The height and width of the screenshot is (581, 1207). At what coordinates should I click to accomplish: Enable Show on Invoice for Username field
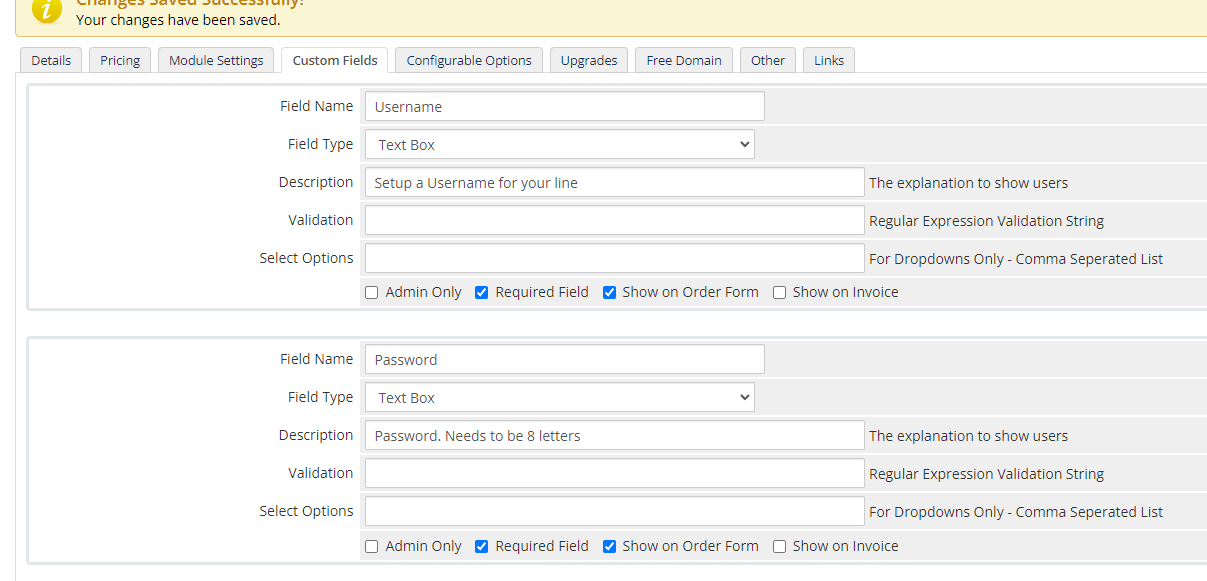click(779, 293)
